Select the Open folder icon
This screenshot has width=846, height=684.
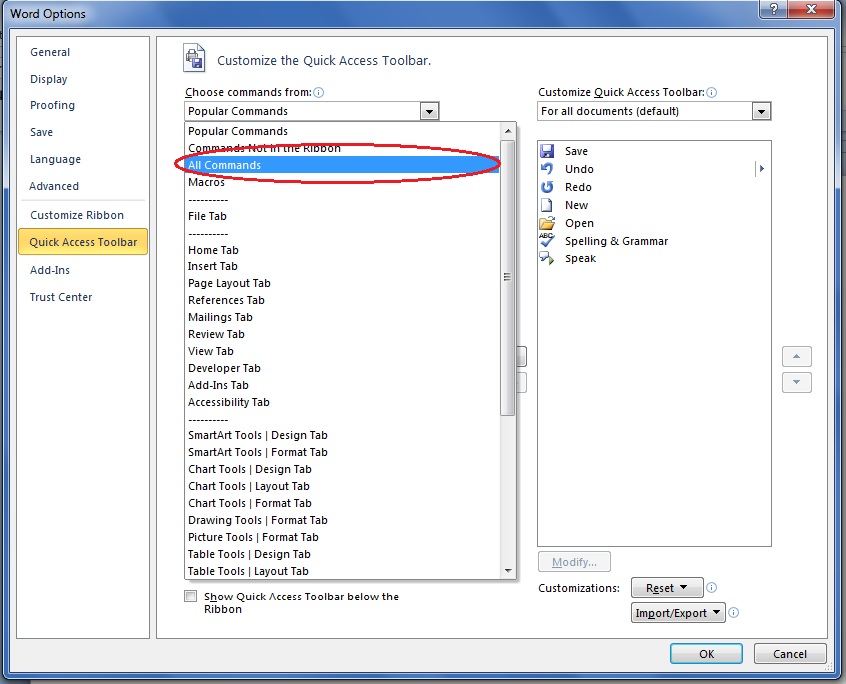coord(545,223)
